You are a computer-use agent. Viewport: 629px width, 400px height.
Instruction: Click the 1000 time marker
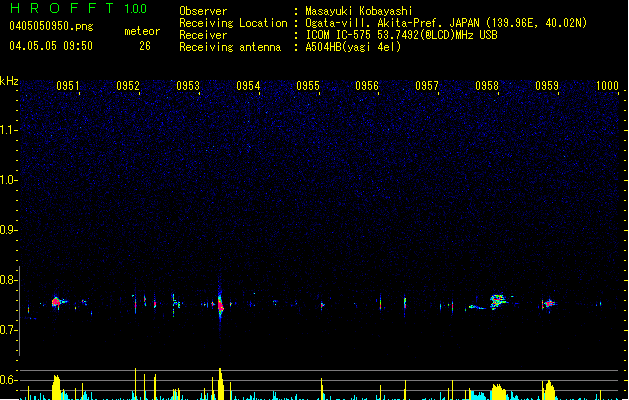click(607, 86)
